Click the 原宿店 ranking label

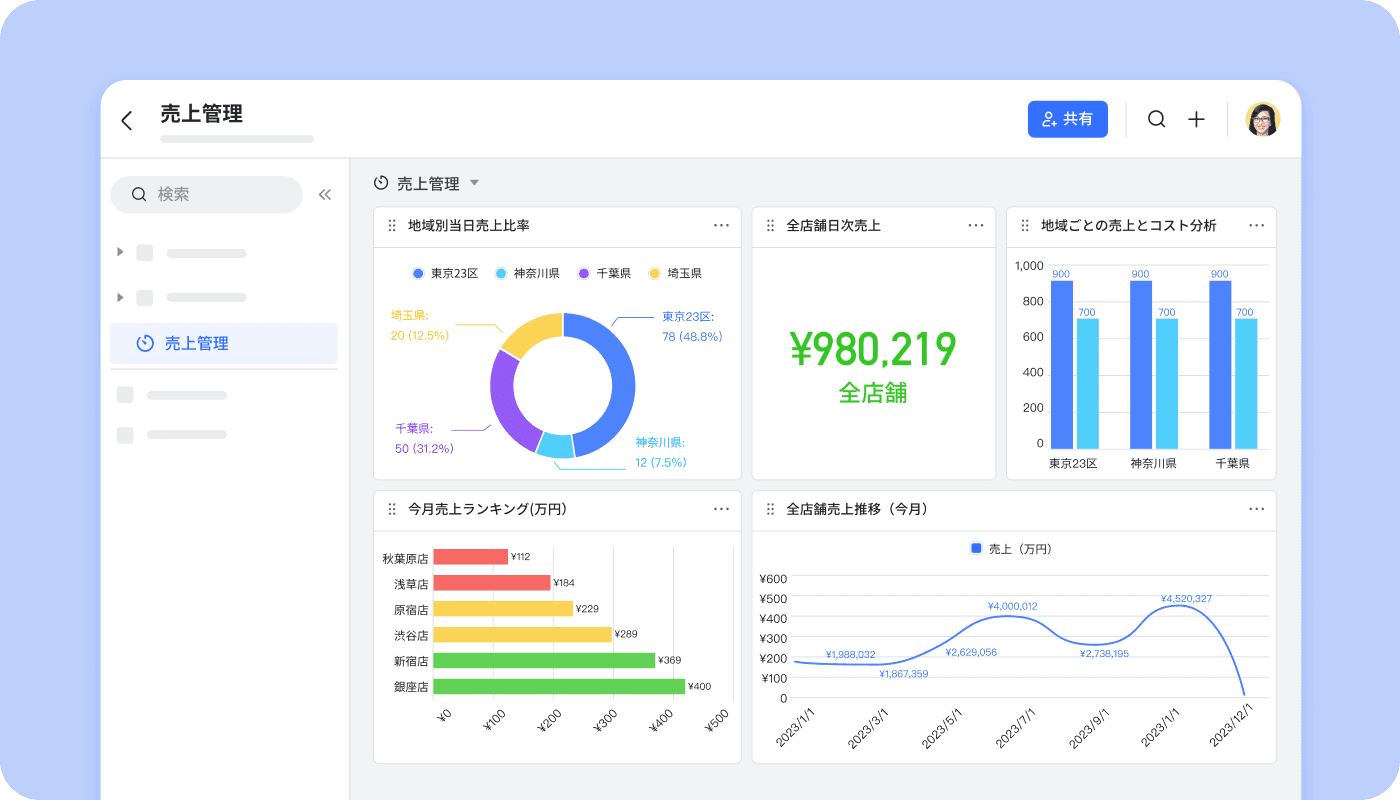[x=411, y=609]
